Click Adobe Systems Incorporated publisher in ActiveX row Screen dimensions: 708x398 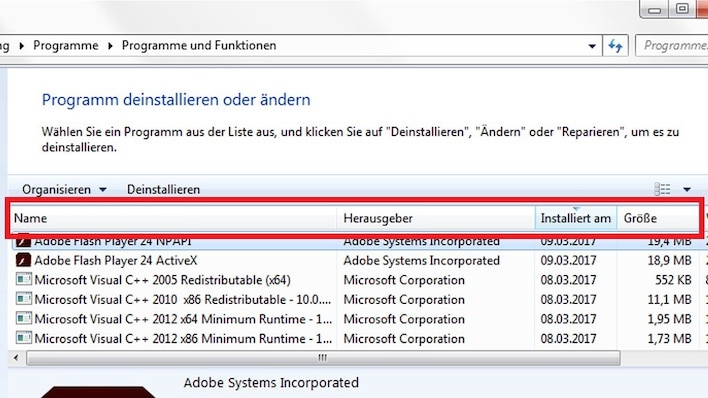(x=421, y=261)
